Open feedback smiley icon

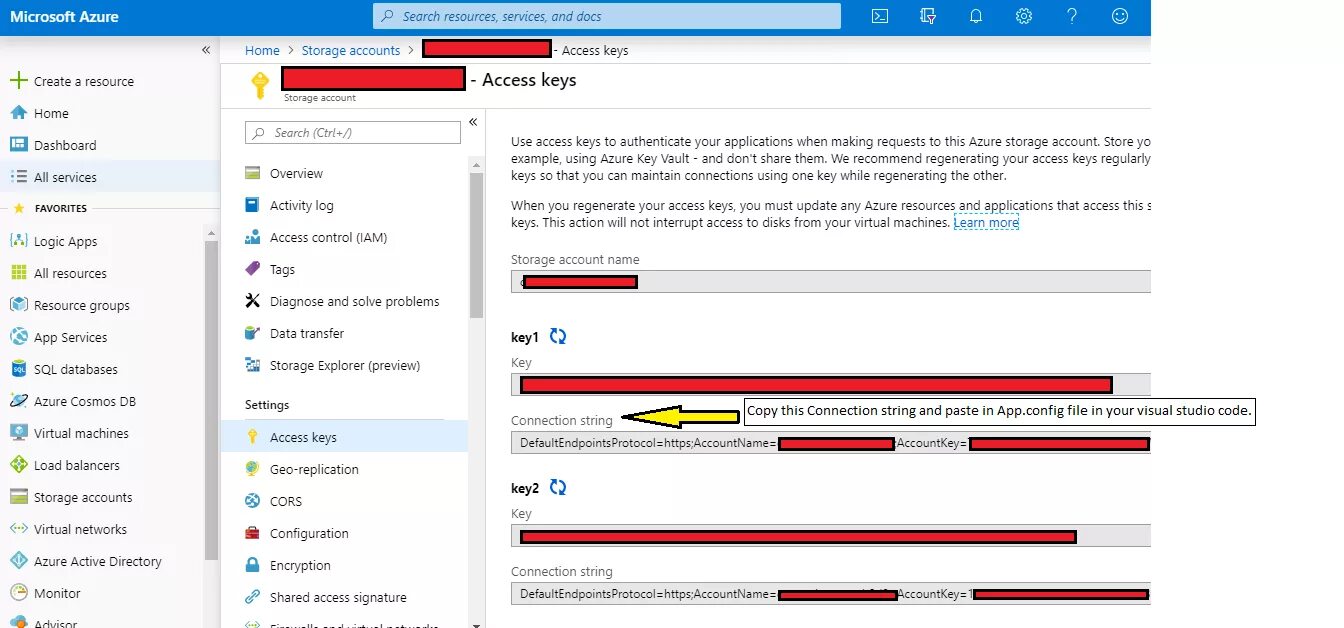tap(1120, 16)
